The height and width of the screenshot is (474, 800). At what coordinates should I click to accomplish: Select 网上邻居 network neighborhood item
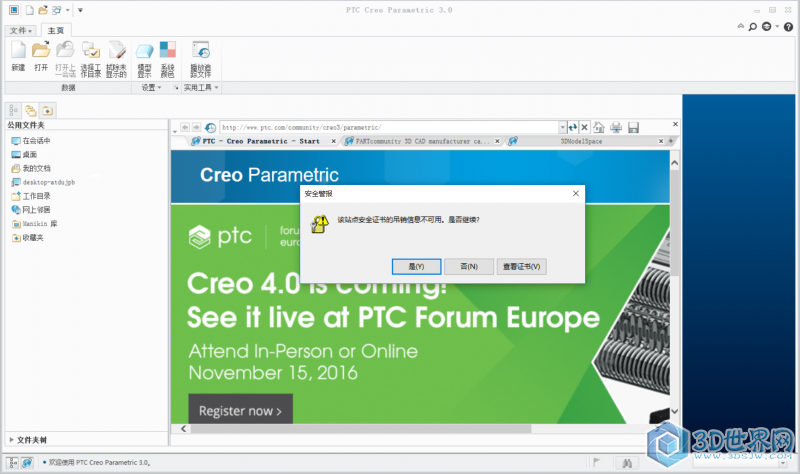pos(31,210)
